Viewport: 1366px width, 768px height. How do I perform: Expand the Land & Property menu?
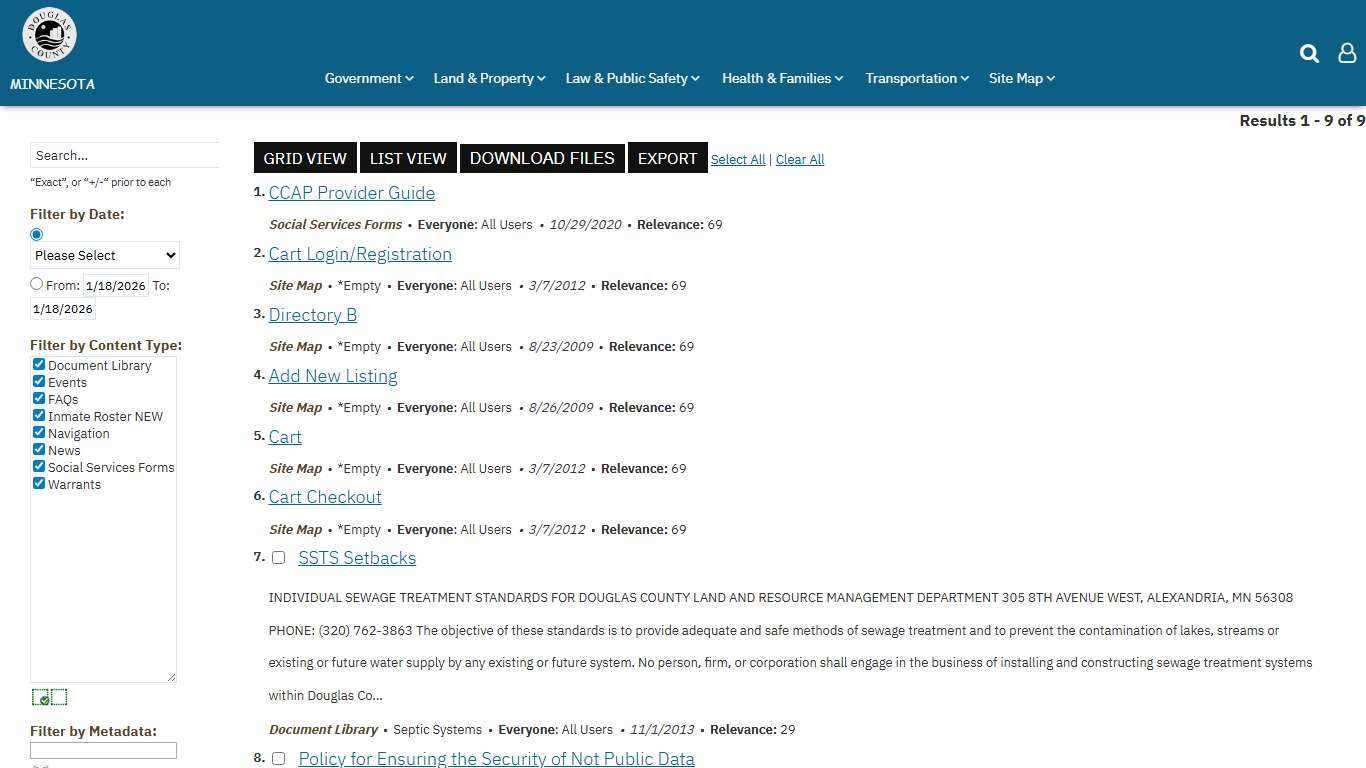coord(489,78)
